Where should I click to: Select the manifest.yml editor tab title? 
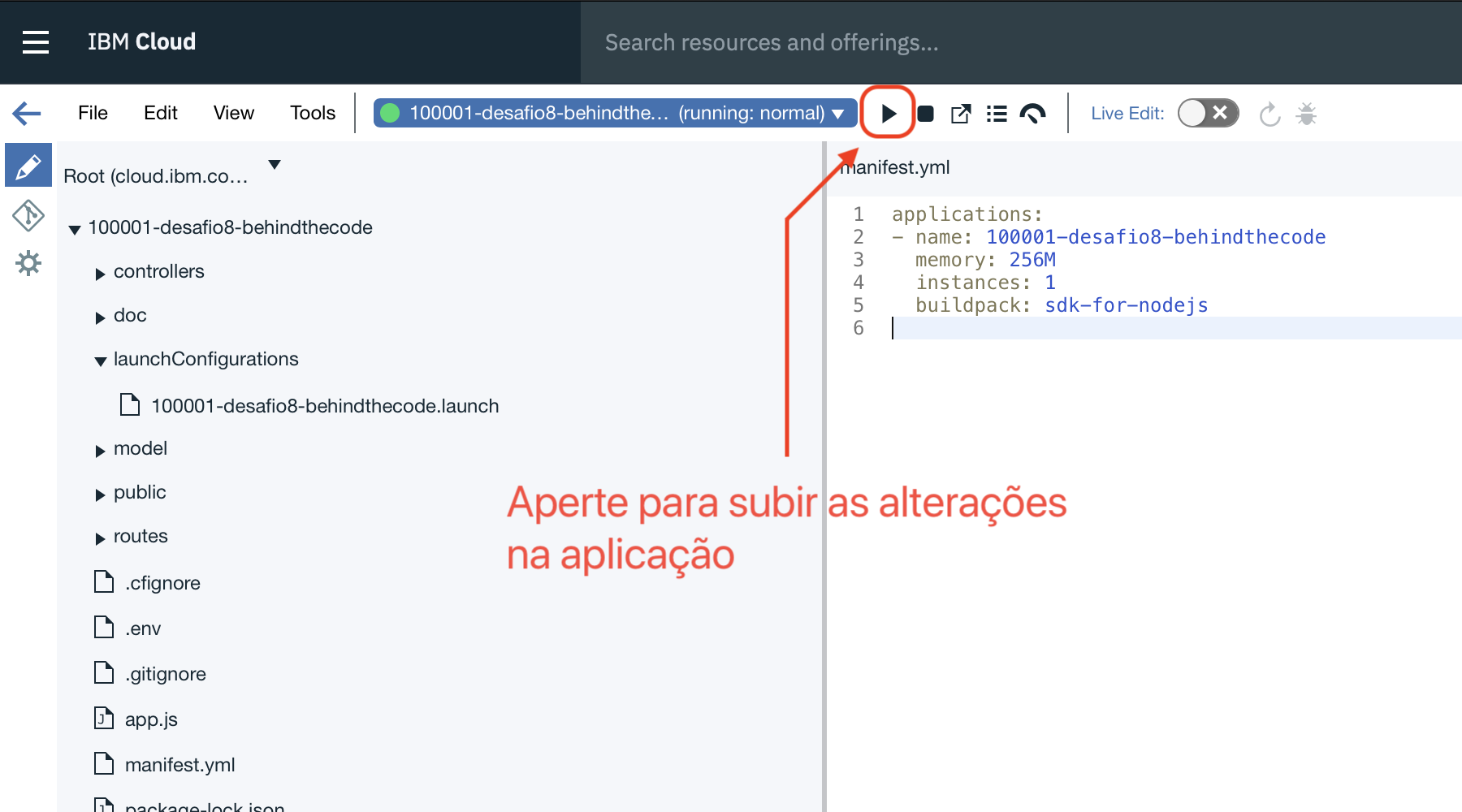click(894, 167)
